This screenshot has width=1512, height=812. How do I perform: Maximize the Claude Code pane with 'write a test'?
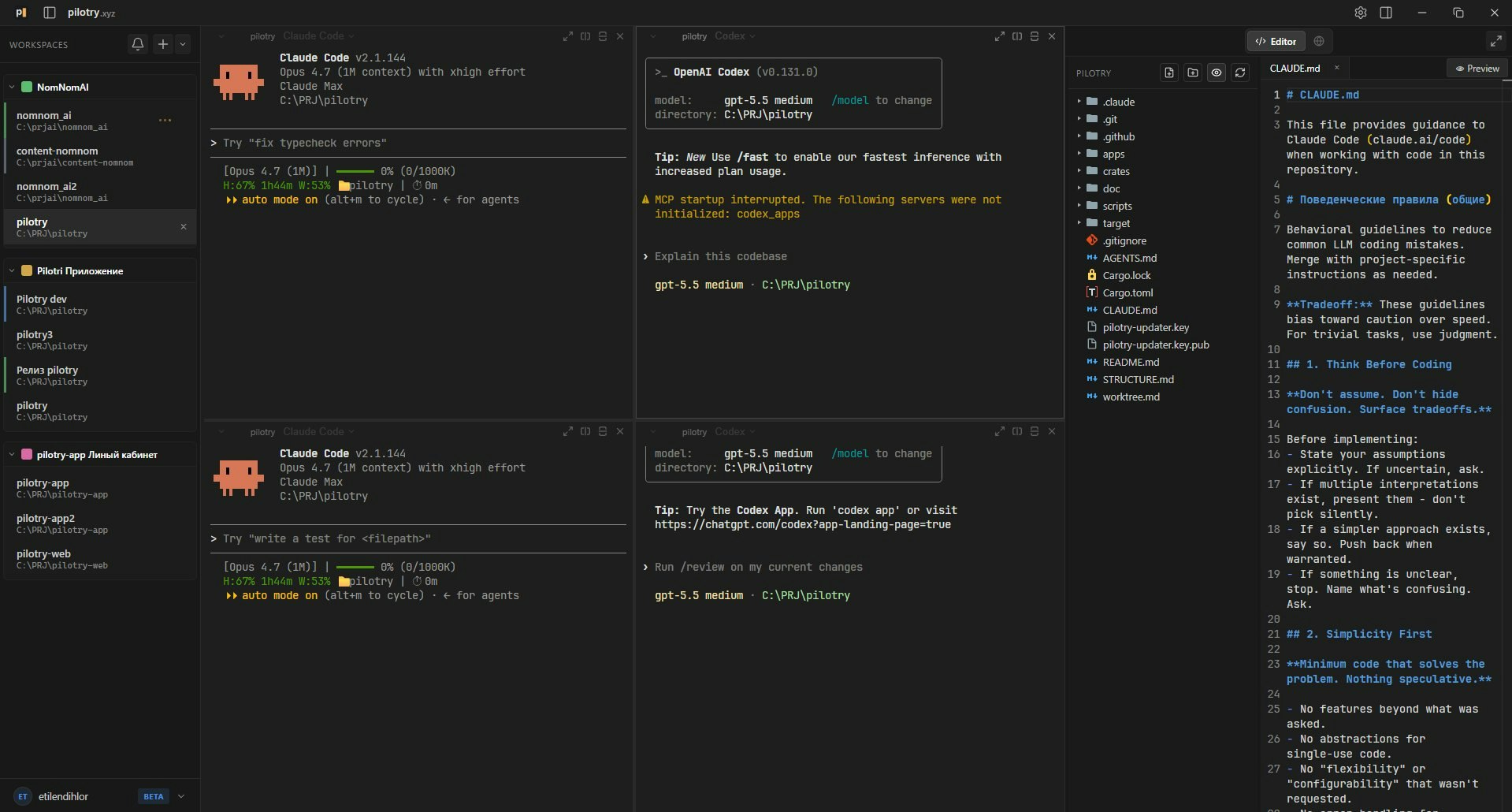568,431
